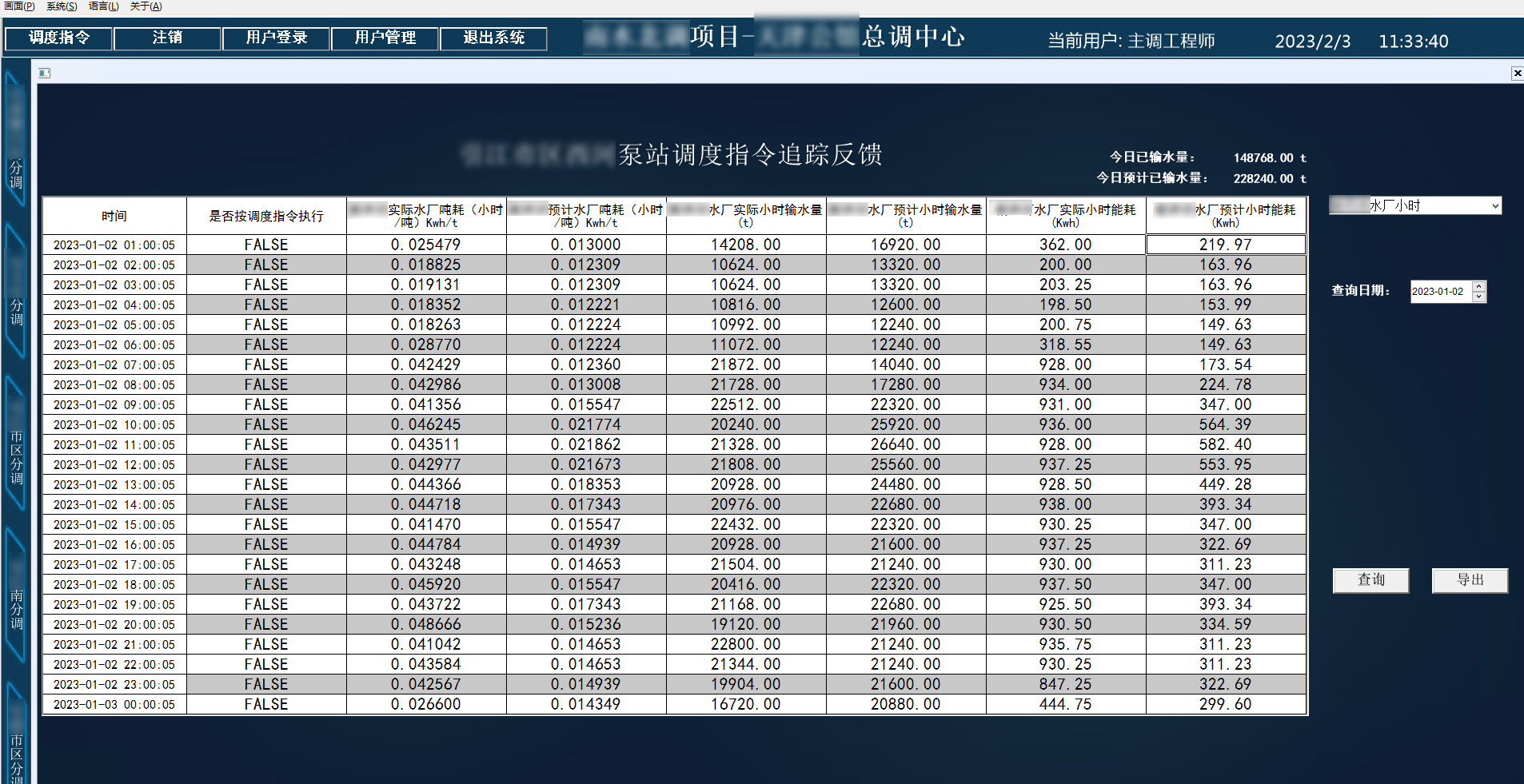
Task: Click the 是否按调度指令执行 column header
Action: [266, 216]
